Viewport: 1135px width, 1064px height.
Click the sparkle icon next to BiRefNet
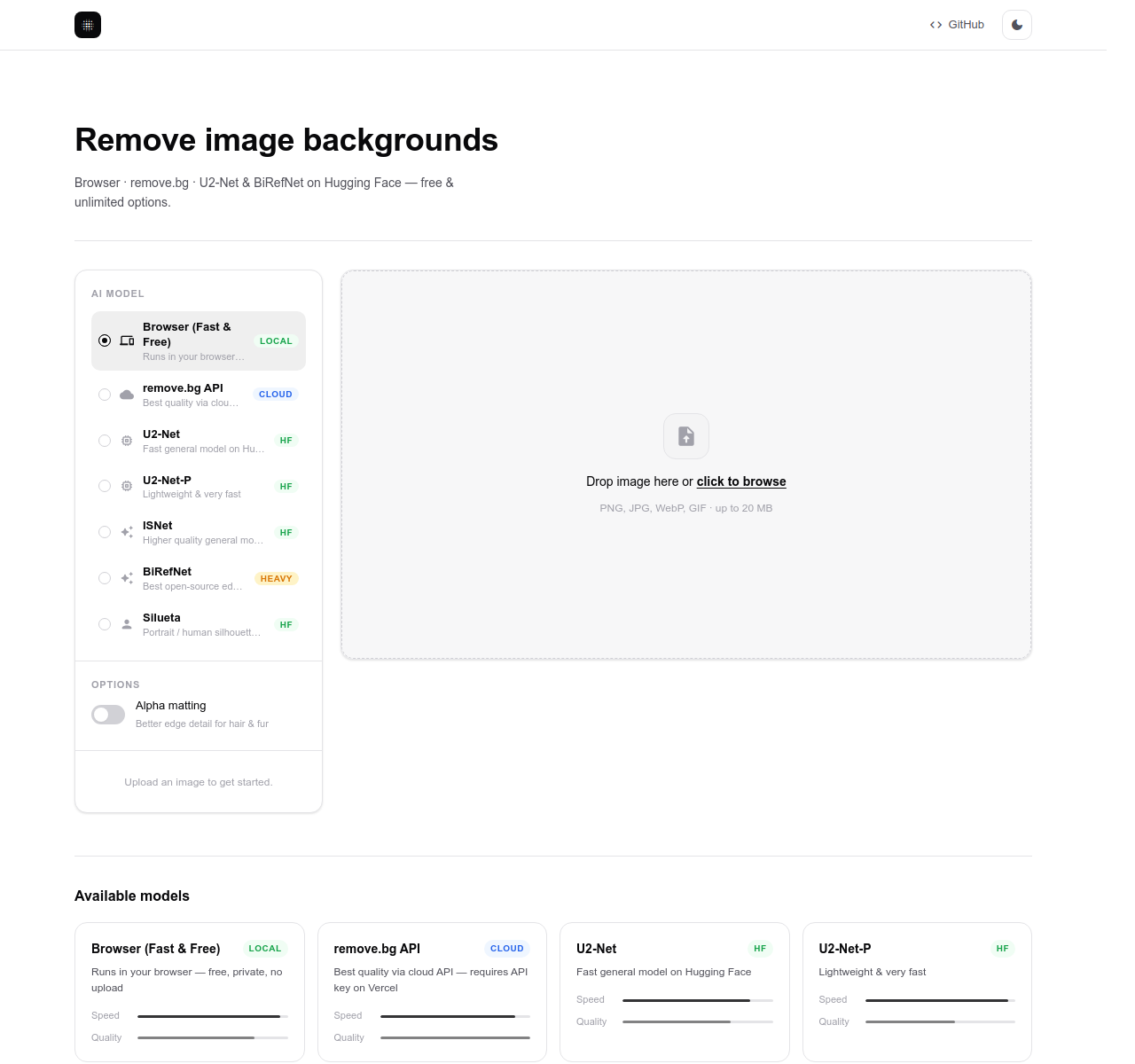pyautogui.click(x=127, y=578)
